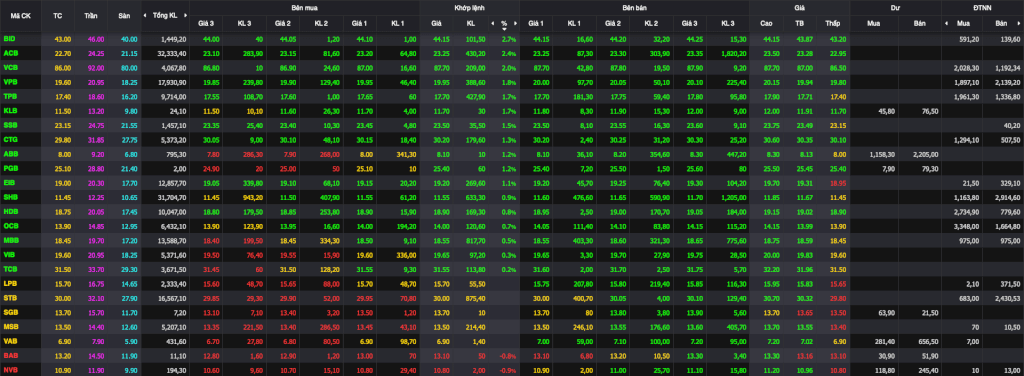Open the SGB ticker symbol

[x=10, y=313]
